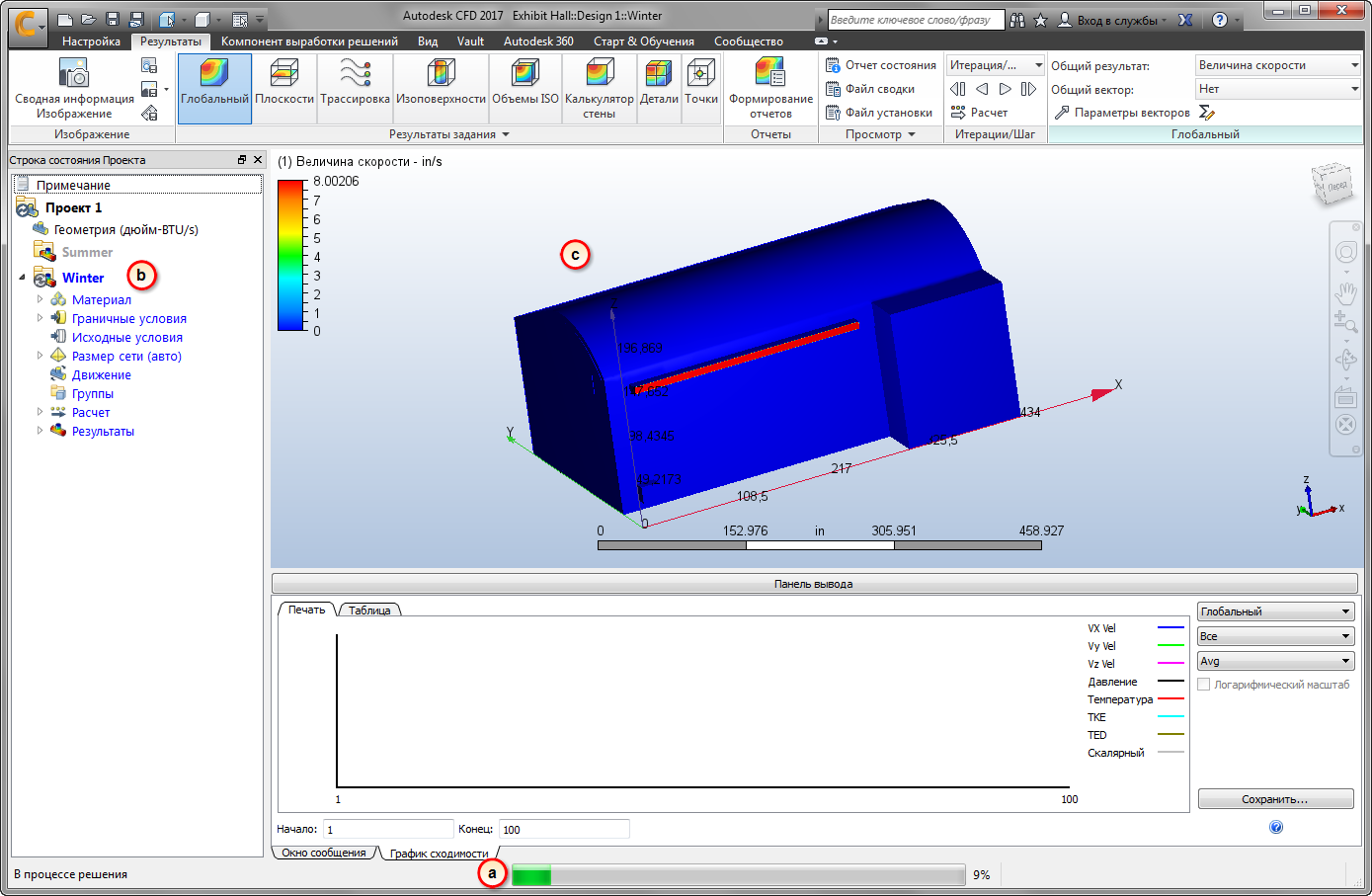This screenshot has width=1372, height=896.
Task: Open the Vault ribbon tab
Action: click(470, 41)
